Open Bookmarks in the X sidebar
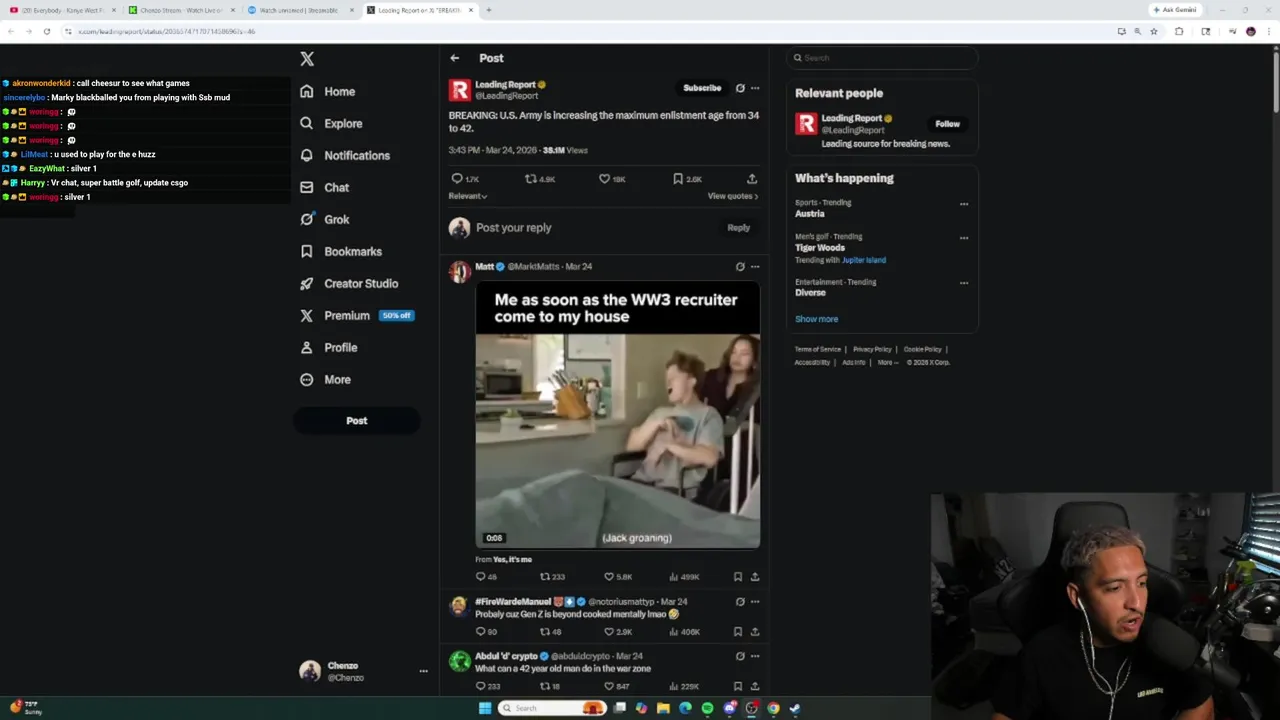This screenshot has width=1280, height=720. tap(341, 251)
